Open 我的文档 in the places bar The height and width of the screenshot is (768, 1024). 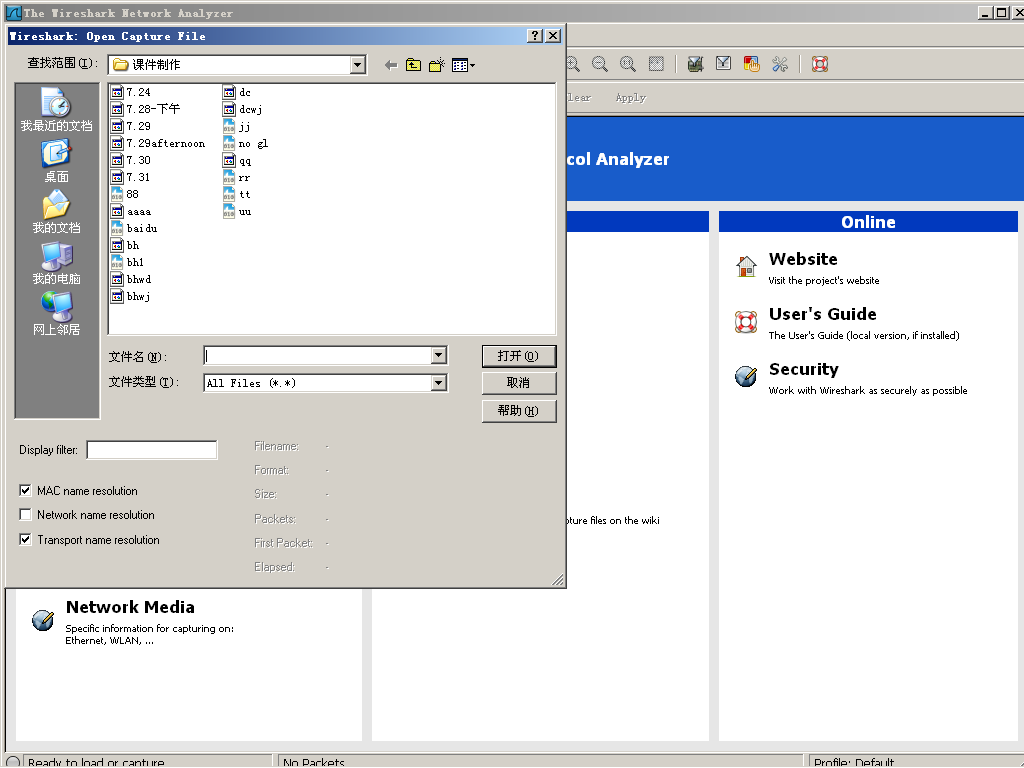pos(57,212)
